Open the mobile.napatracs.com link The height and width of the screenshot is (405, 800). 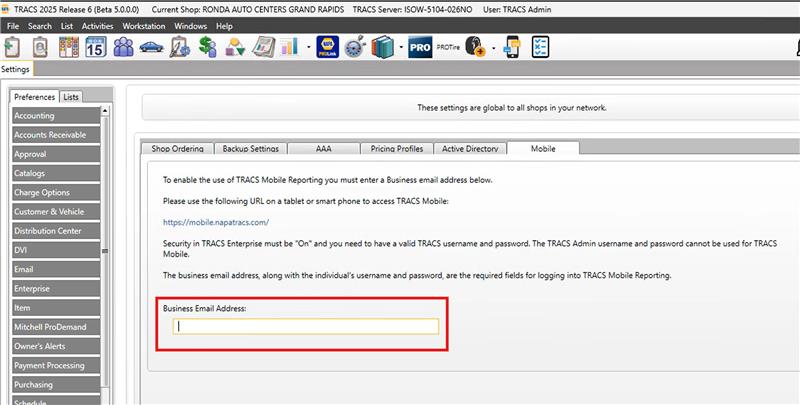tap(216, 222)
